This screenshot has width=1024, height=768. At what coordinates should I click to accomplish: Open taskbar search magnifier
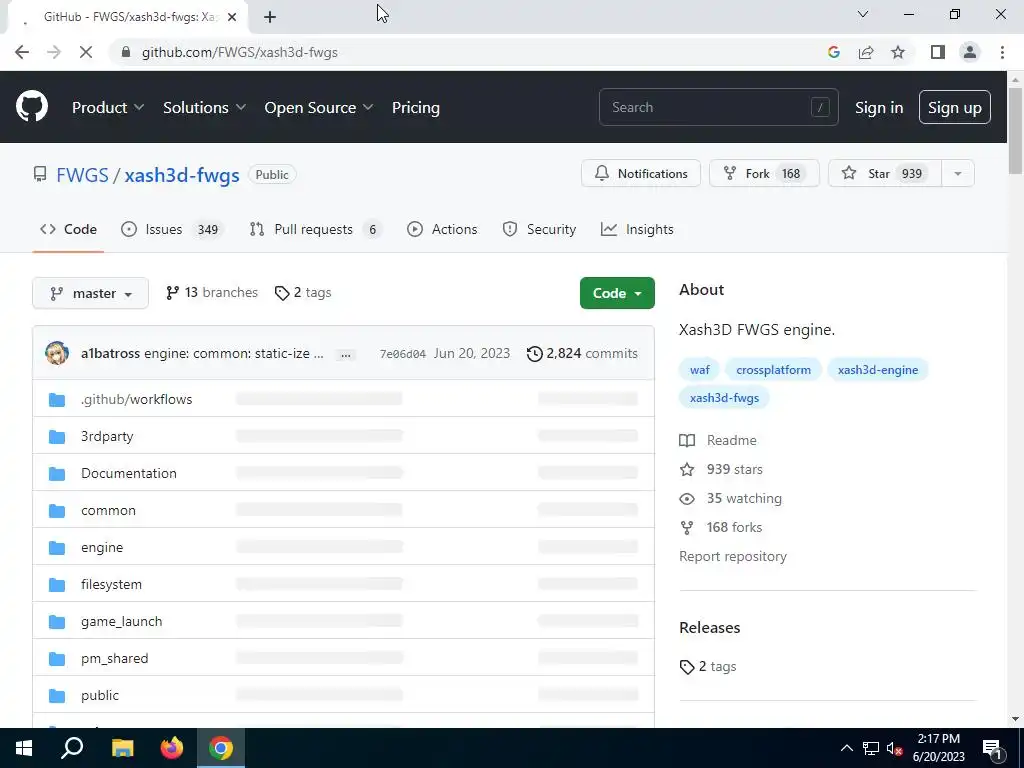point(72,748)
